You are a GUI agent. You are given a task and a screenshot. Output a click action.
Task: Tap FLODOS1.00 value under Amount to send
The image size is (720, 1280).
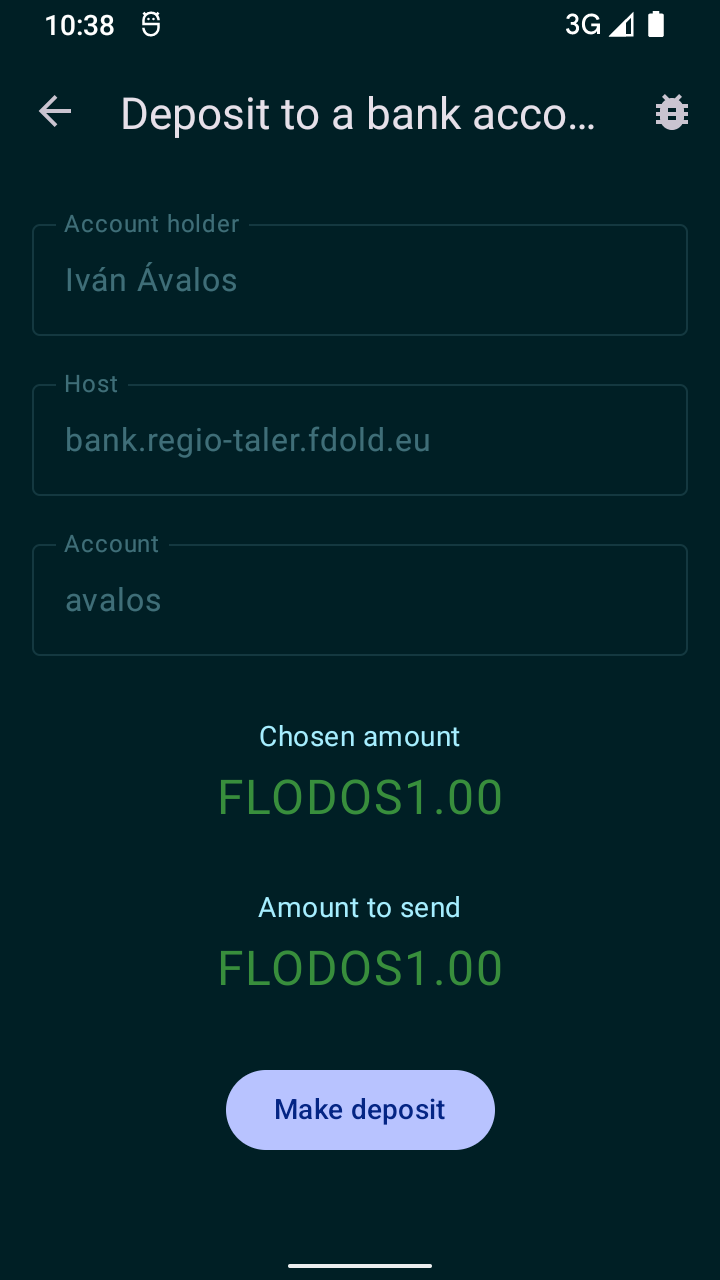tap(360, 969)
